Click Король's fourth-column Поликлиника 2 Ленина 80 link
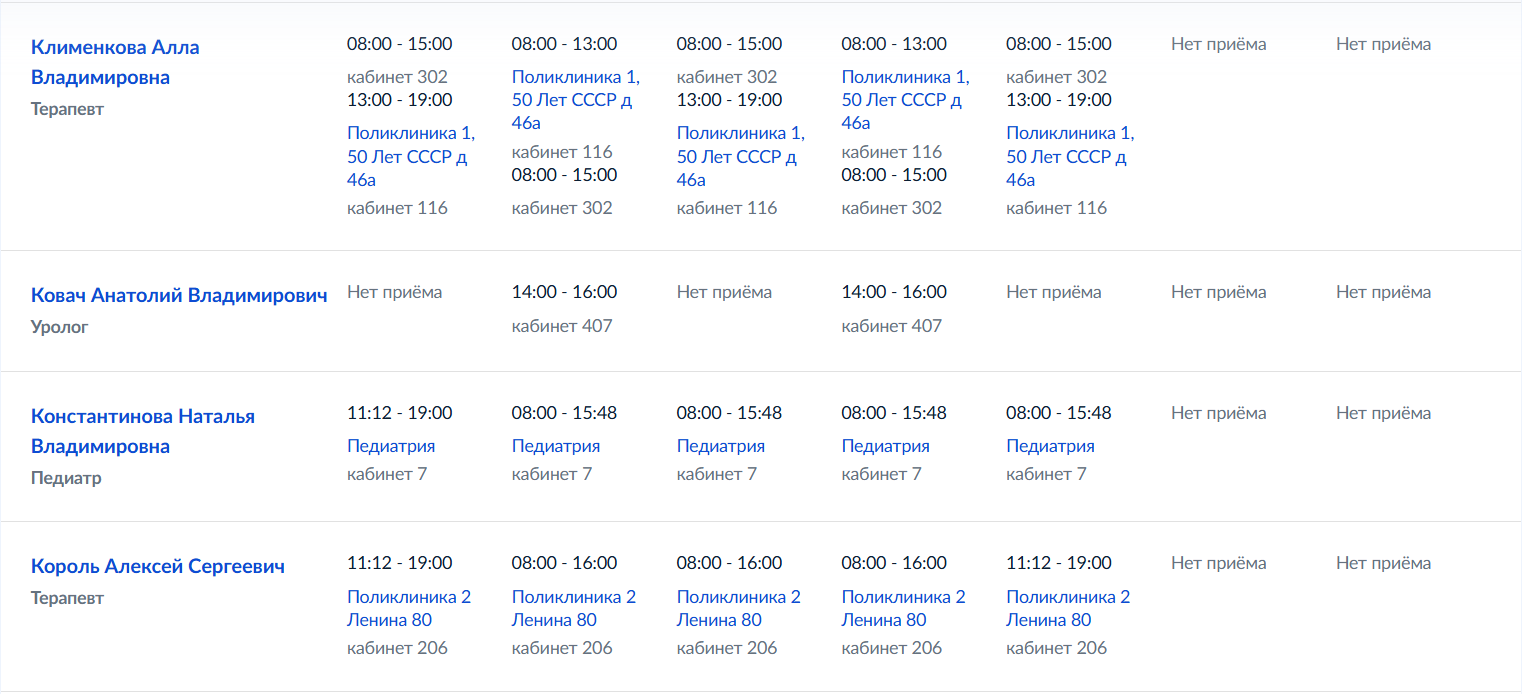This screenshot has height=694, width=1522. [x=904, y=608]
